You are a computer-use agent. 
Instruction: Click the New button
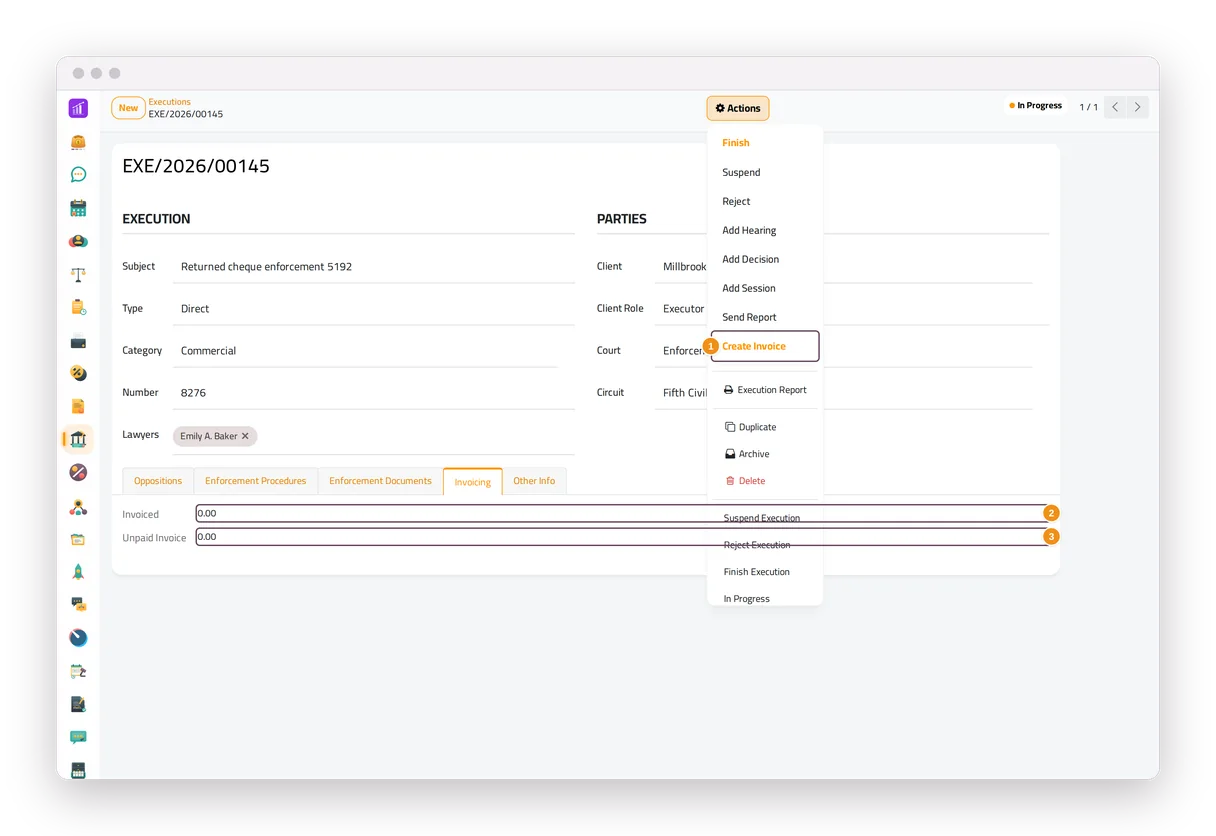[128, 108]
